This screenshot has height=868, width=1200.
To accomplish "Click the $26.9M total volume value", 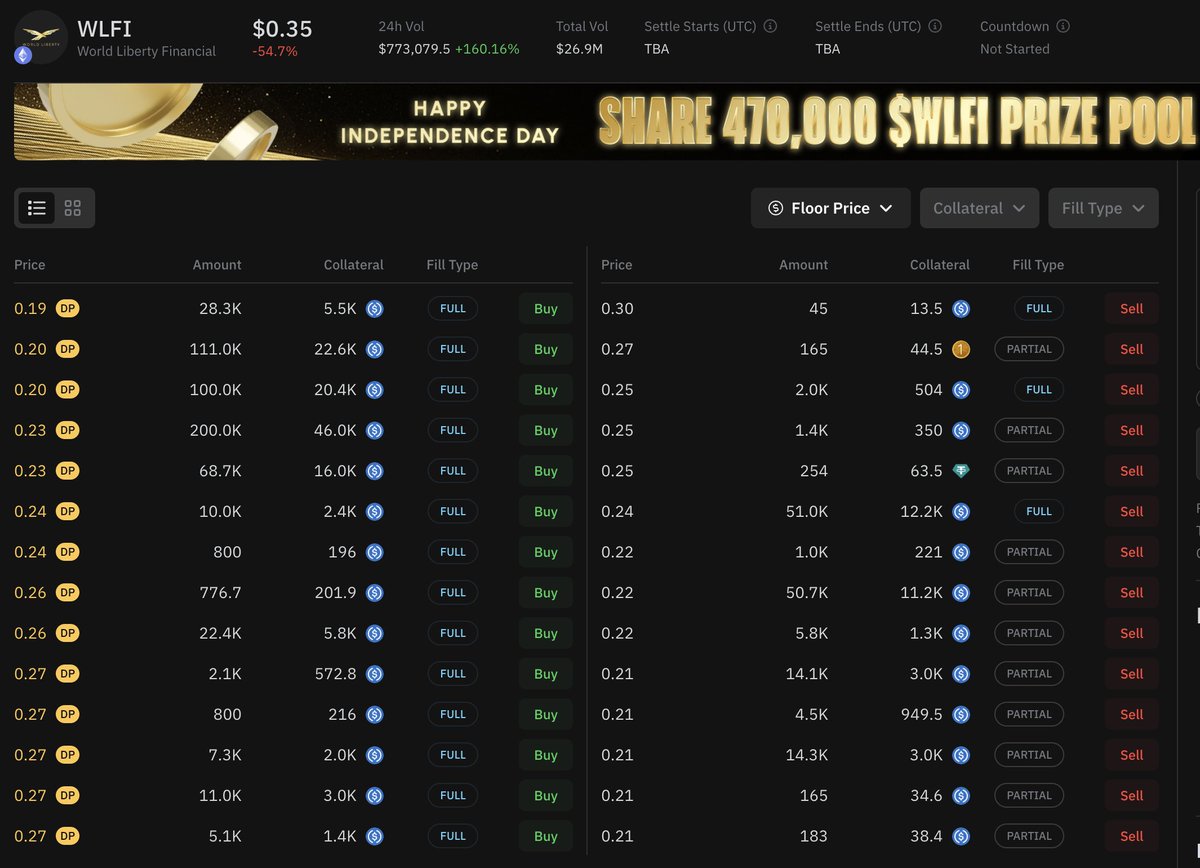I will point(582,49).
